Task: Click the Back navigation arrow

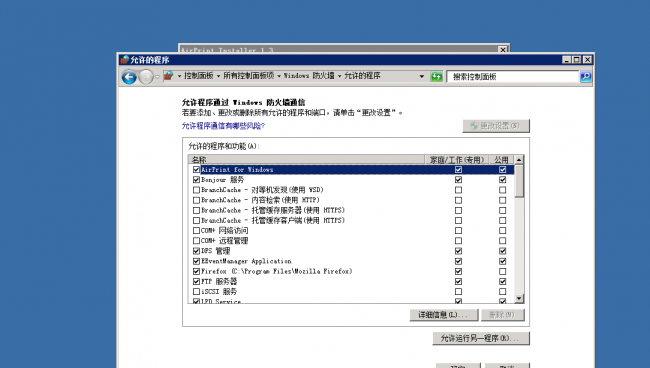Action: 129,77
